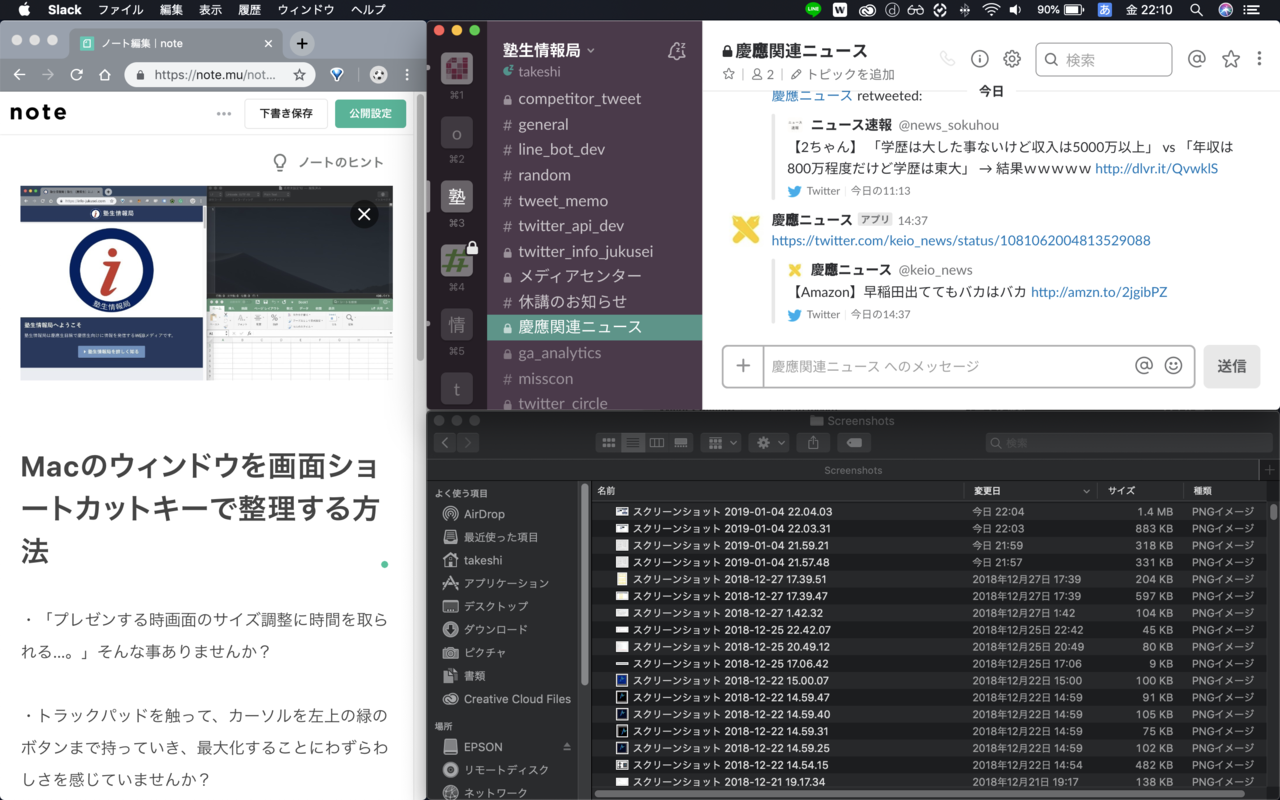Open ノートのヒント link
1280x800 pixels.
(328, 162)
